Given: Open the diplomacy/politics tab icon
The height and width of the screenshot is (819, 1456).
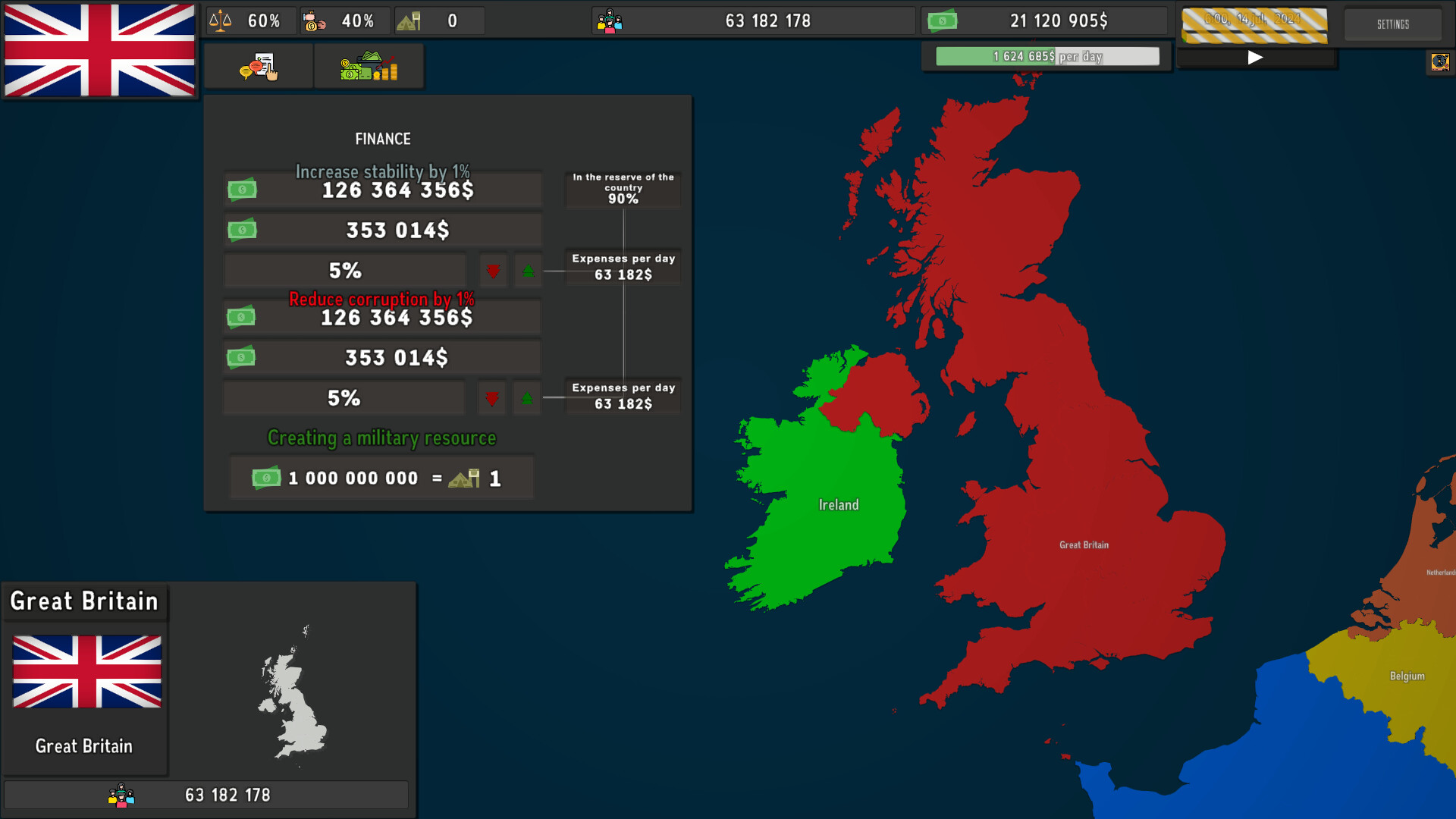Looking at the screenshot, I should pyautogui.click(x=259, y=67).
